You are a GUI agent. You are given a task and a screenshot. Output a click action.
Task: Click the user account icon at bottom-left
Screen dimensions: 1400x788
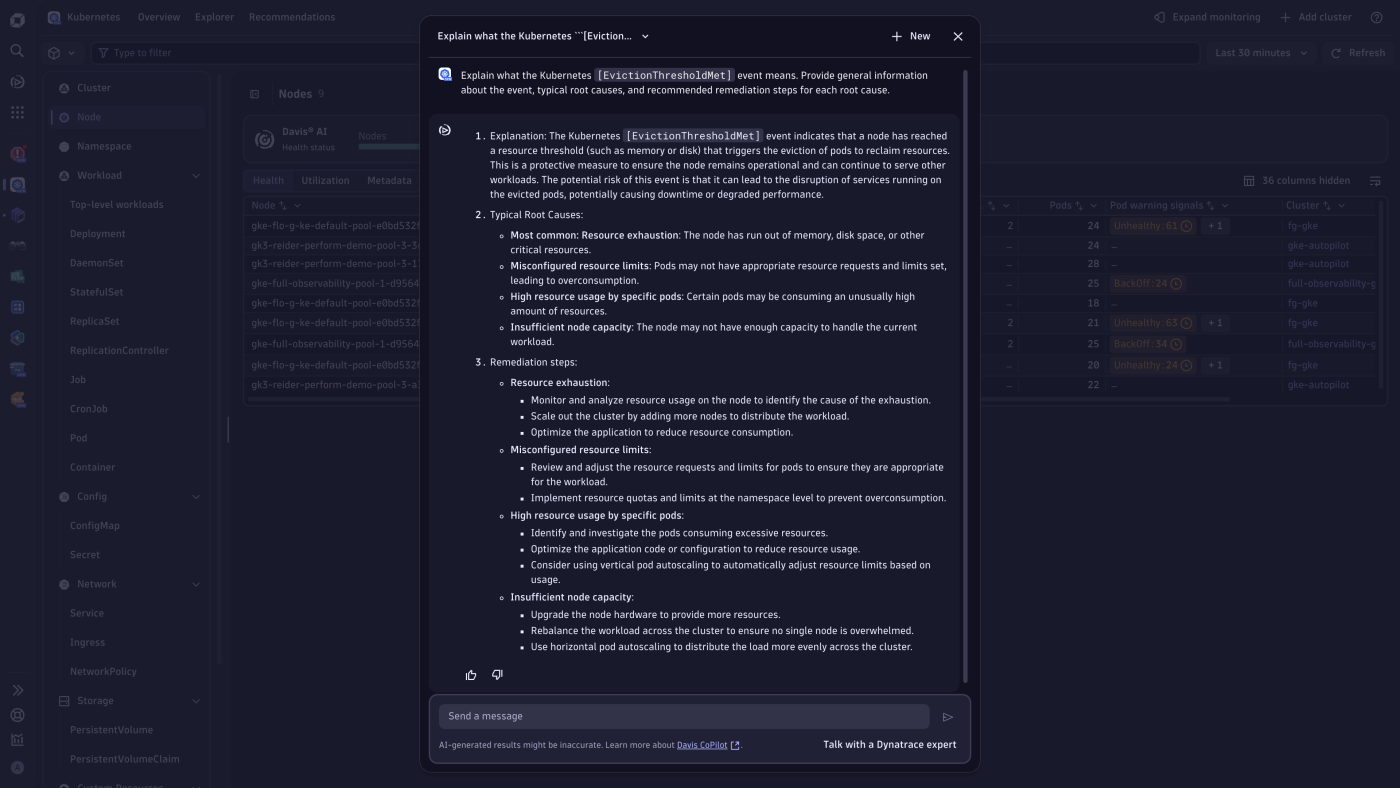(17, 767)
